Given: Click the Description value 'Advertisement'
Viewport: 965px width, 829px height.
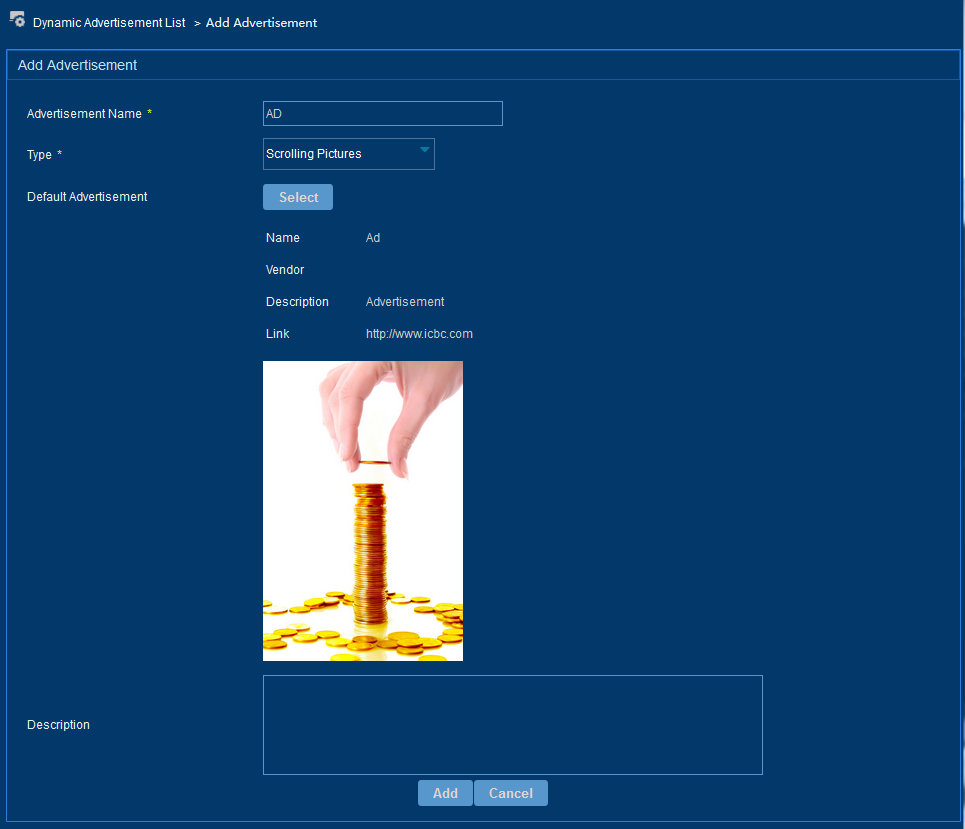Looking at the screenshot, I should (405, 302).
